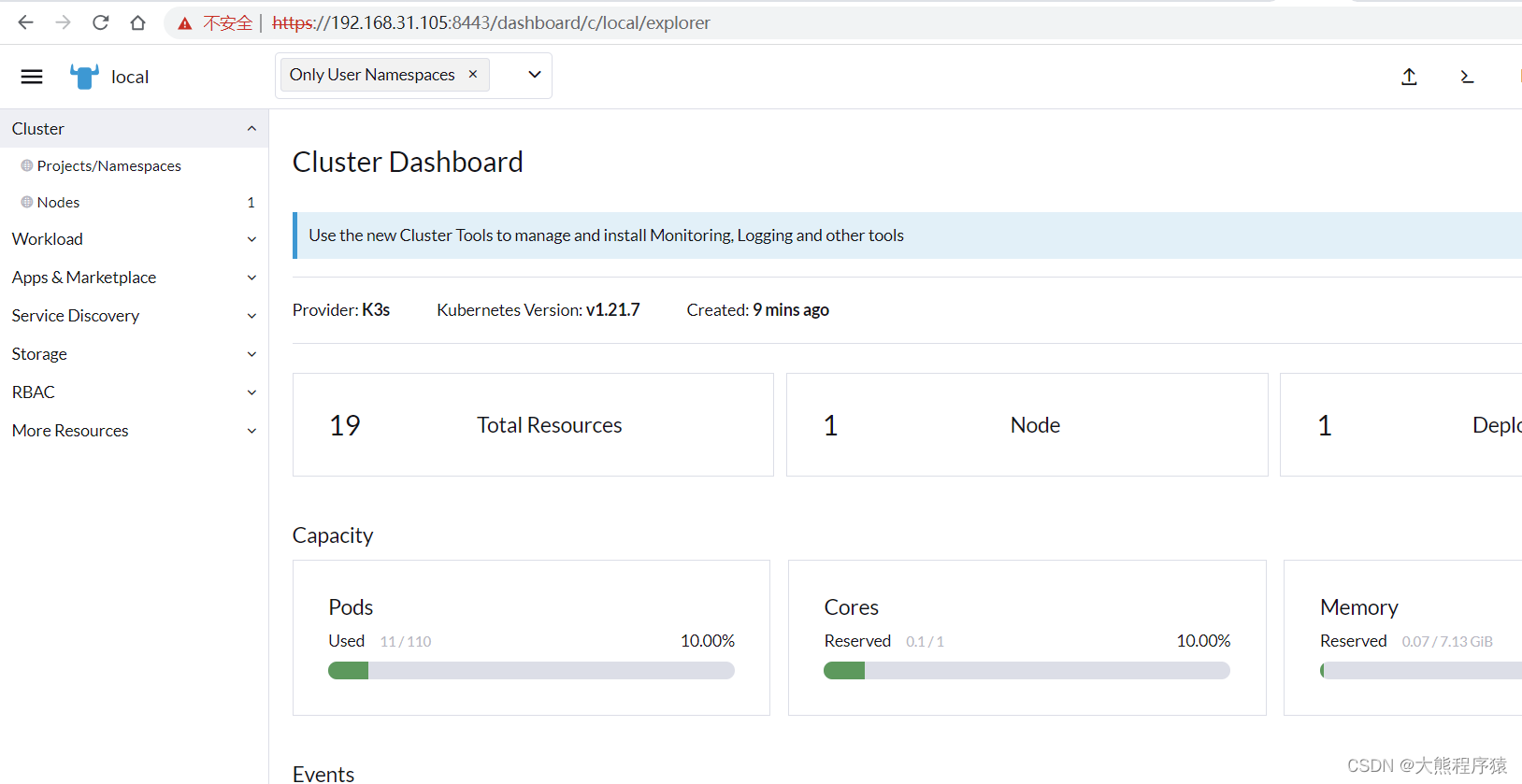
Task: Open the hamburger navigation menu
Action: [32, 77]
